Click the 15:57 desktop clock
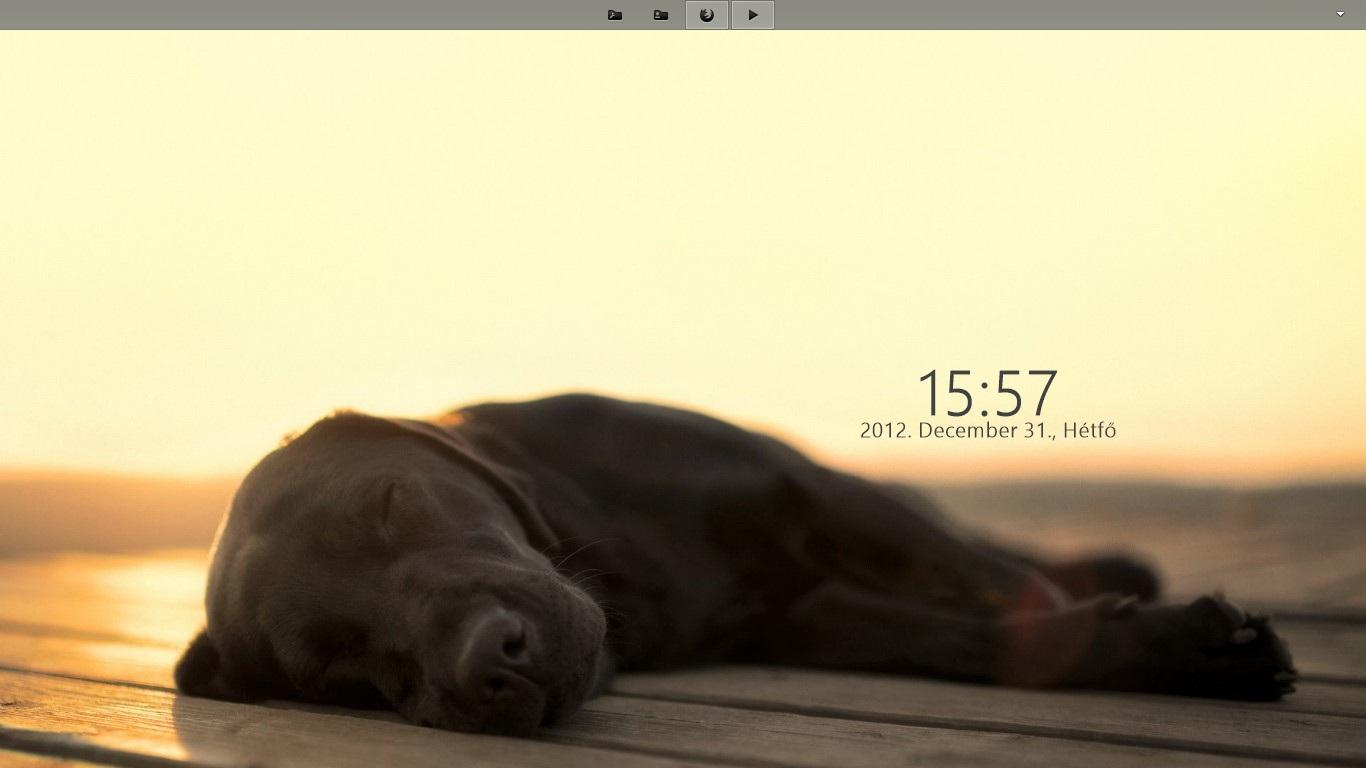The image size is (1366, 768). click(987, 393)
